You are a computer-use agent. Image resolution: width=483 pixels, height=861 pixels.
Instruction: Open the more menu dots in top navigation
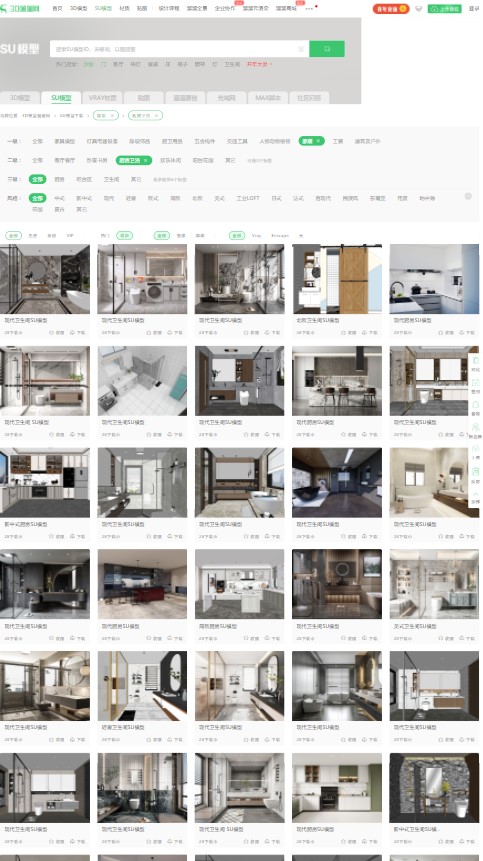pyautogui.click(x=309, y=9)
